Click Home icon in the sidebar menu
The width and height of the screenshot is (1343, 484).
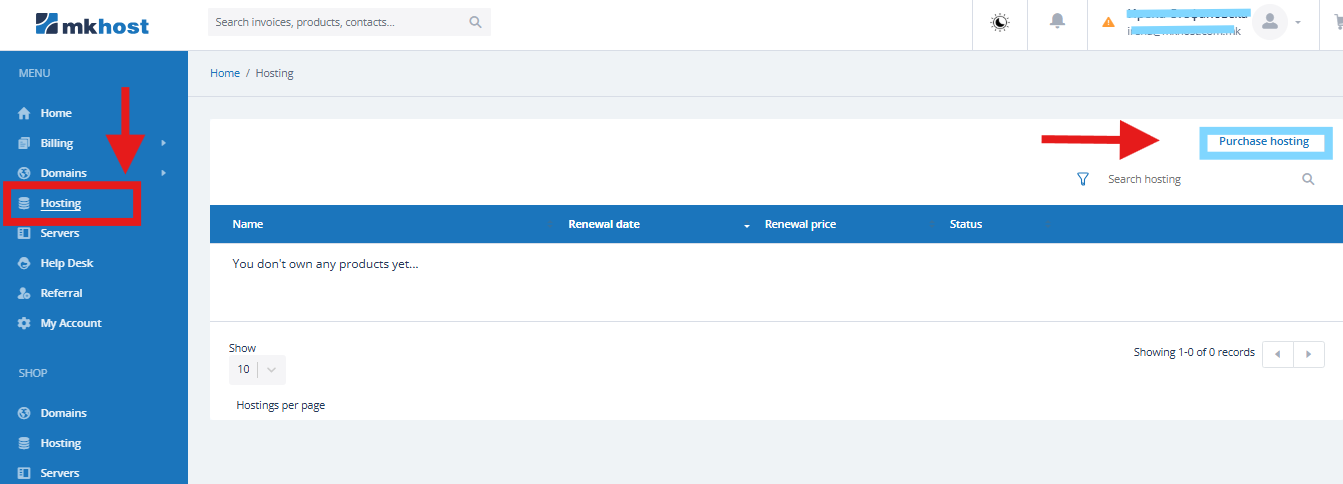24,113
